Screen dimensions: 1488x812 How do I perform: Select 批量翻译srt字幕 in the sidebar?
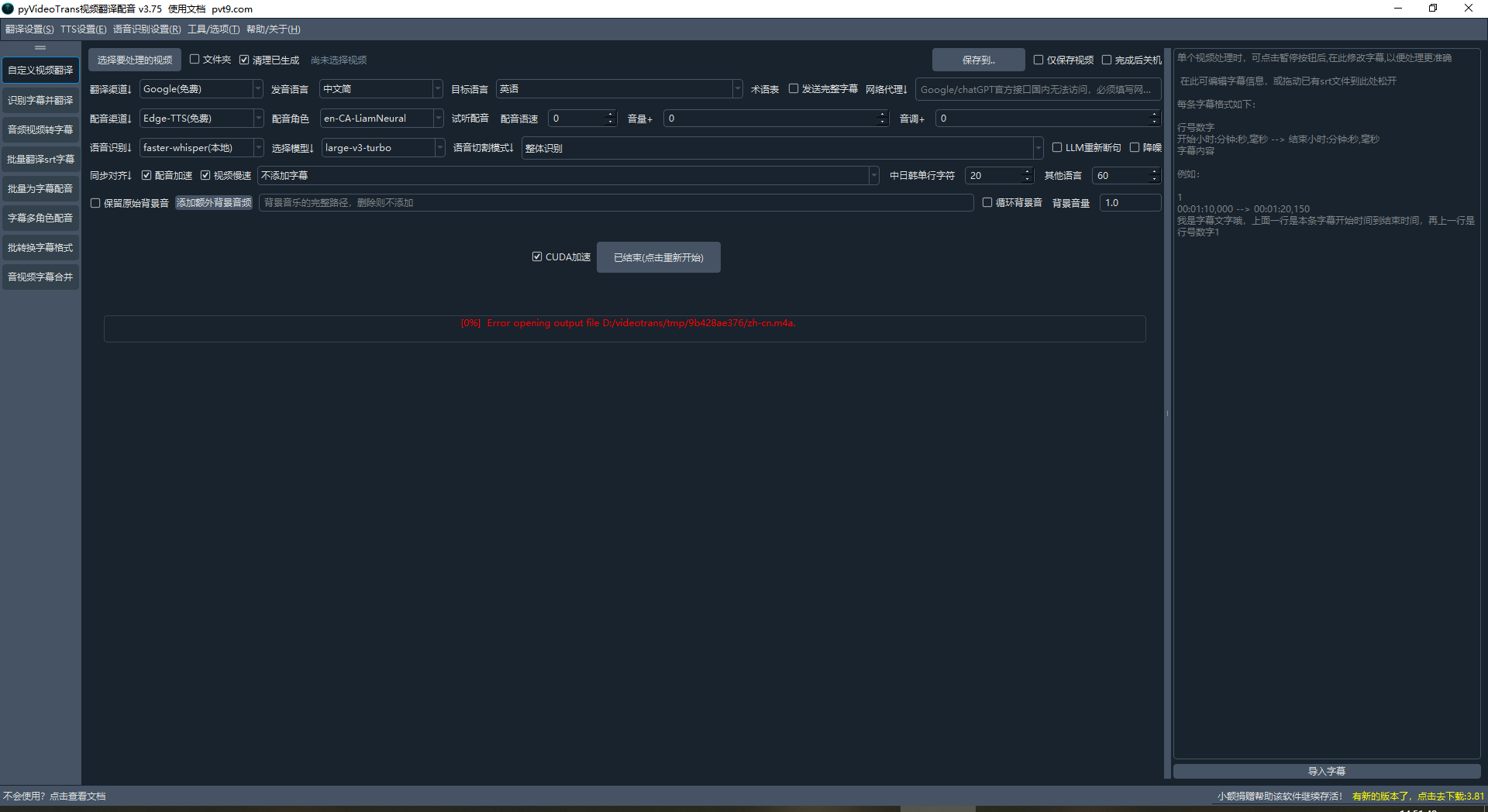[x=40, y=159]
